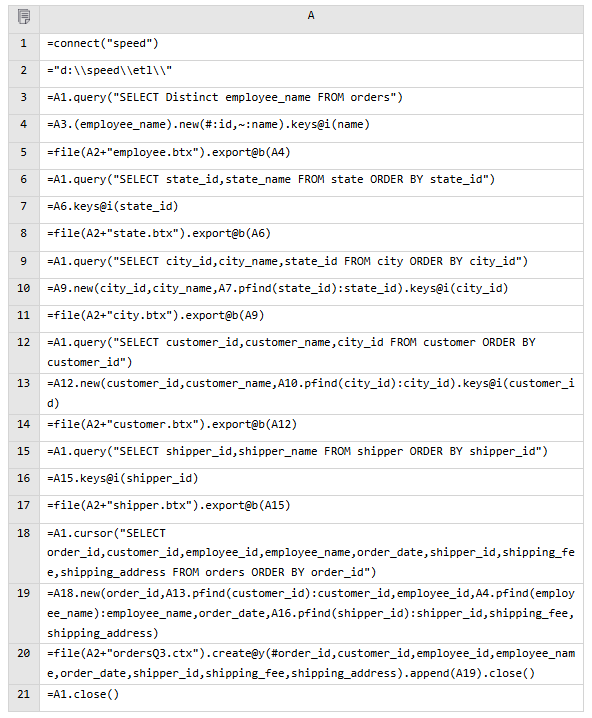592x718 pixels.
Task: Click the grid corner select-all icon
Action: [x=24, y=17]
